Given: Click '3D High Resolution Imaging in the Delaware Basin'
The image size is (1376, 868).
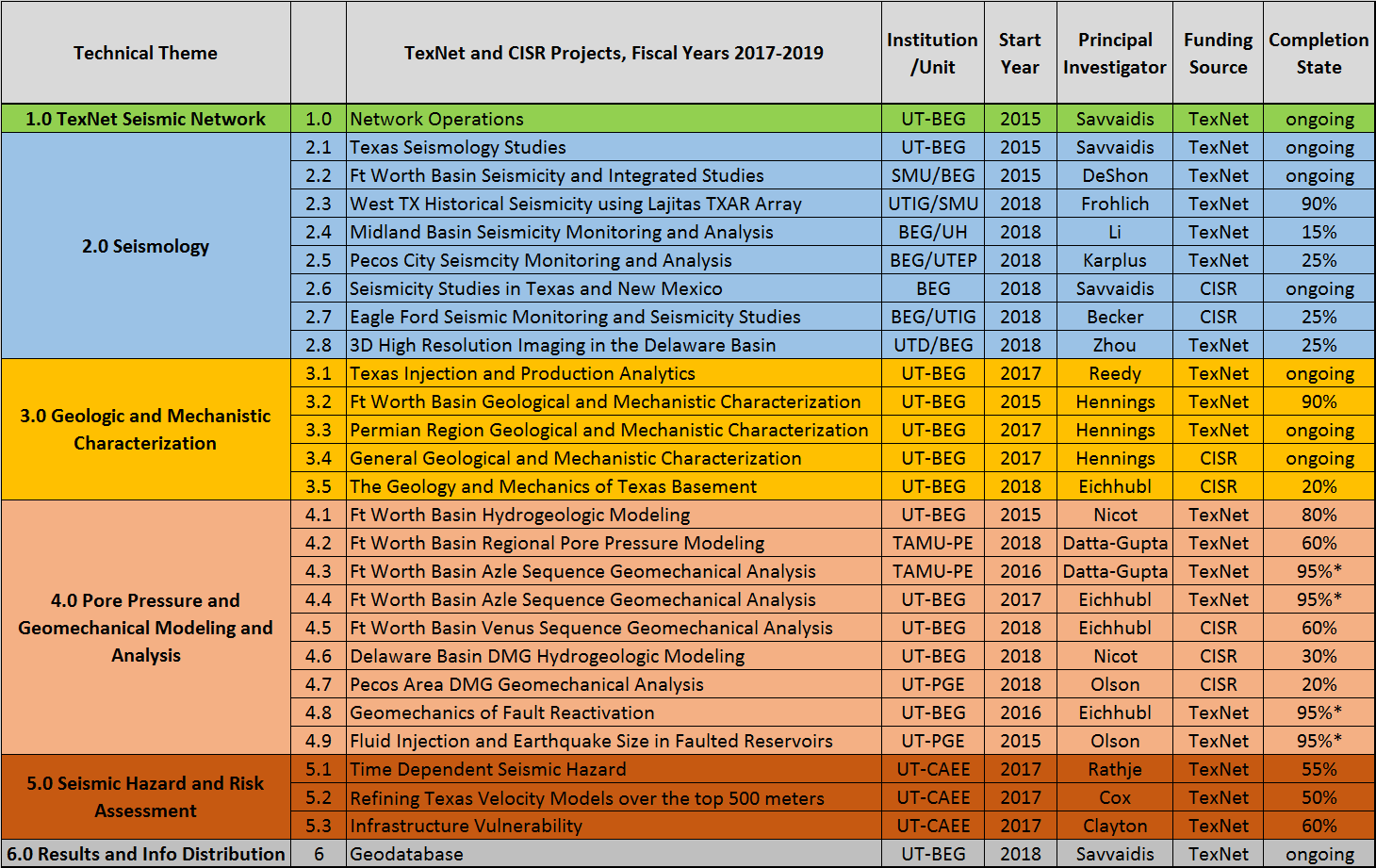Looking at the screenshot, I should 614,345.
